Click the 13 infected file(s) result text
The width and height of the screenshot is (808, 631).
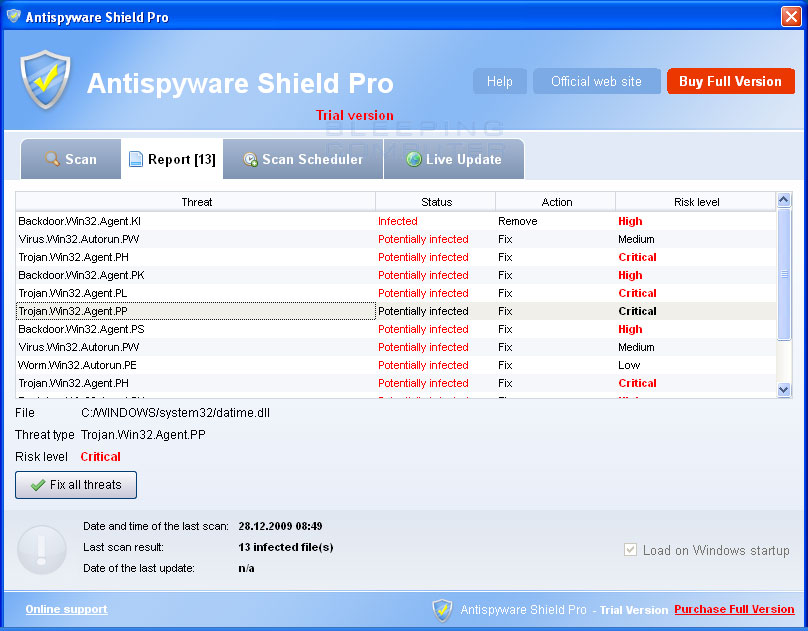point(285,547)
